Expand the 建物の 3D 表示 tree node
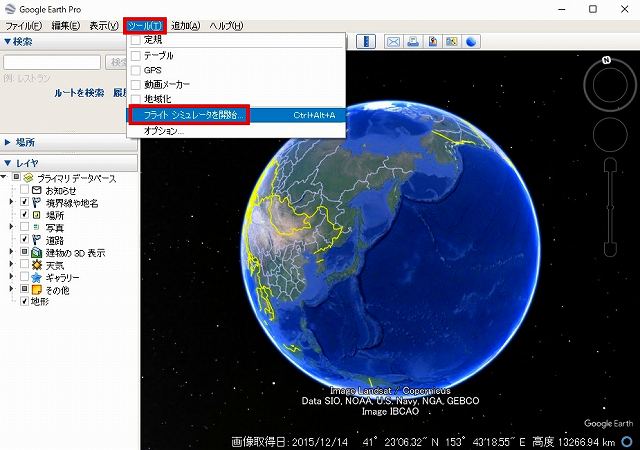640x450 pixels. (11, 252)
